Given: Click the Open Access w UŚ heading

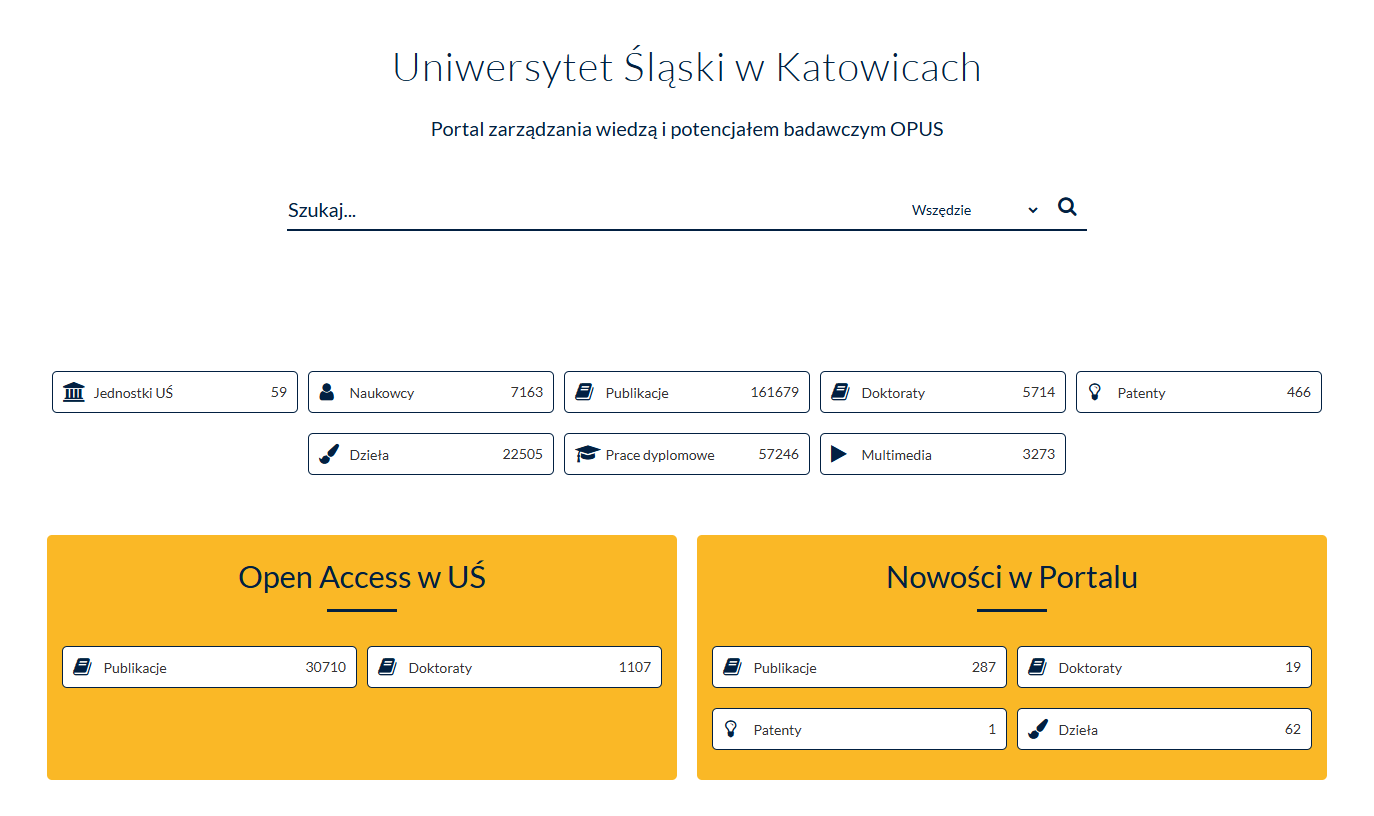Looking at the screenshot, I should pos(362,577).
